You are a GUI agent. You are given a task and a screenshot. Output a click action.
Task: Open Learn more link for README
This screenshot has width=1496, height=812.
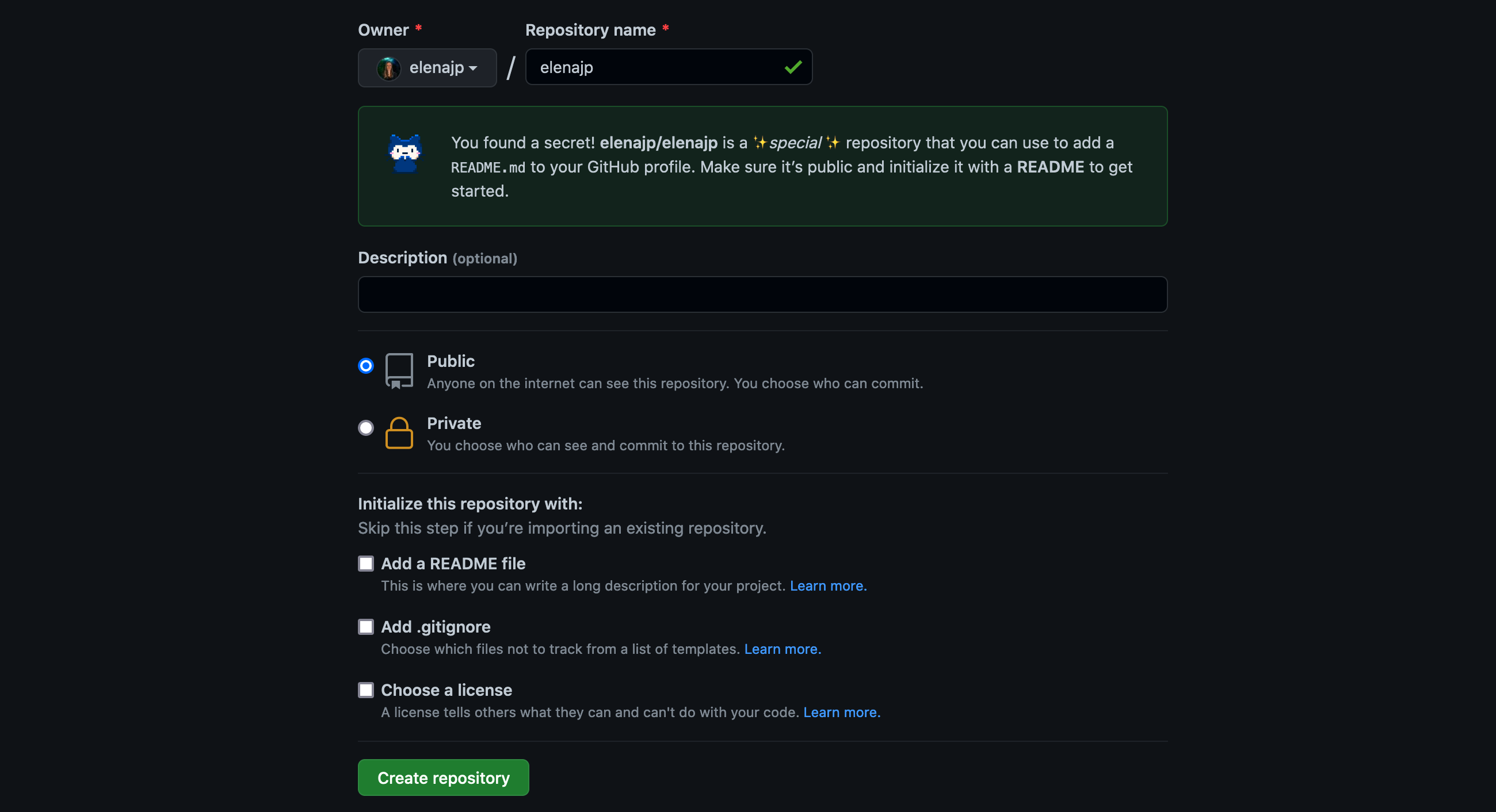click(827, 585)
